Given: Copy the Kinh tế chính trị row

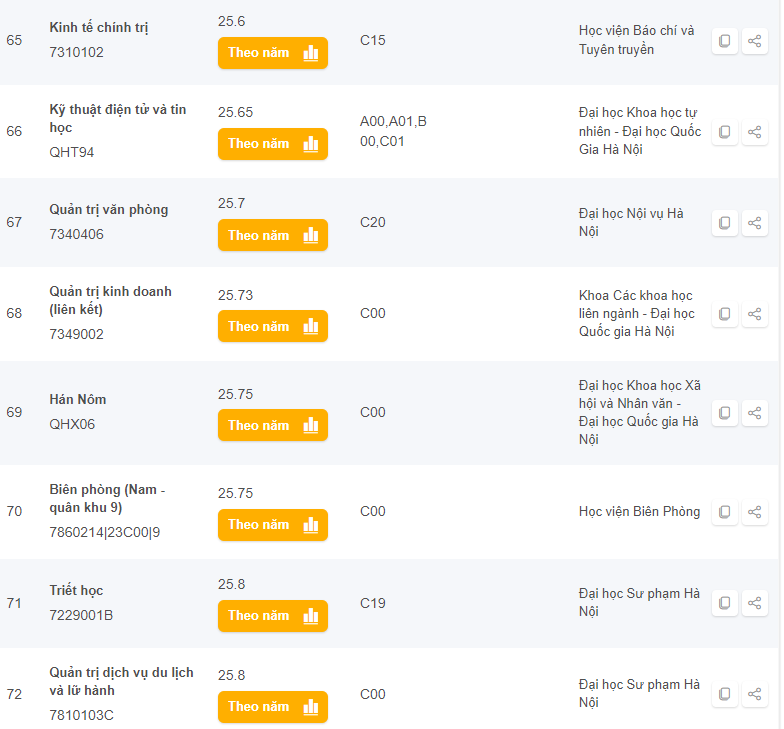Looking at the screenshot, I should point(725,41).
